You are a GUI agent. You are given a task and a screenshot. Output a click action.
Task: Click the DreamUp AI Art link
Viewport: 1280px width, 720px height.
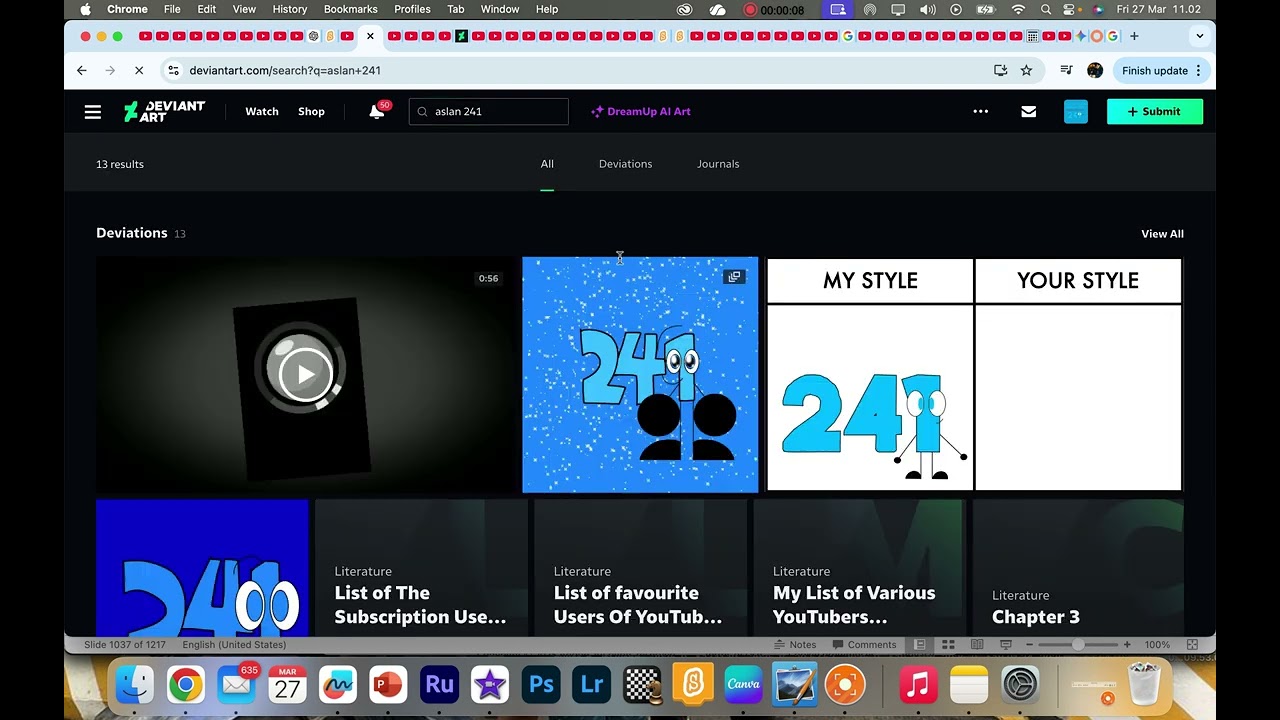641,111
